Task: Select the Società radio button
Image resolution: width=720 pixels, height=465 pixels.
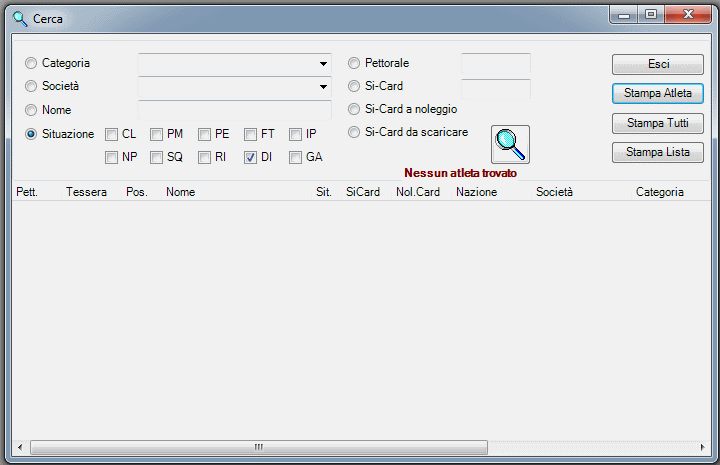Action: [x=31, y=86]
